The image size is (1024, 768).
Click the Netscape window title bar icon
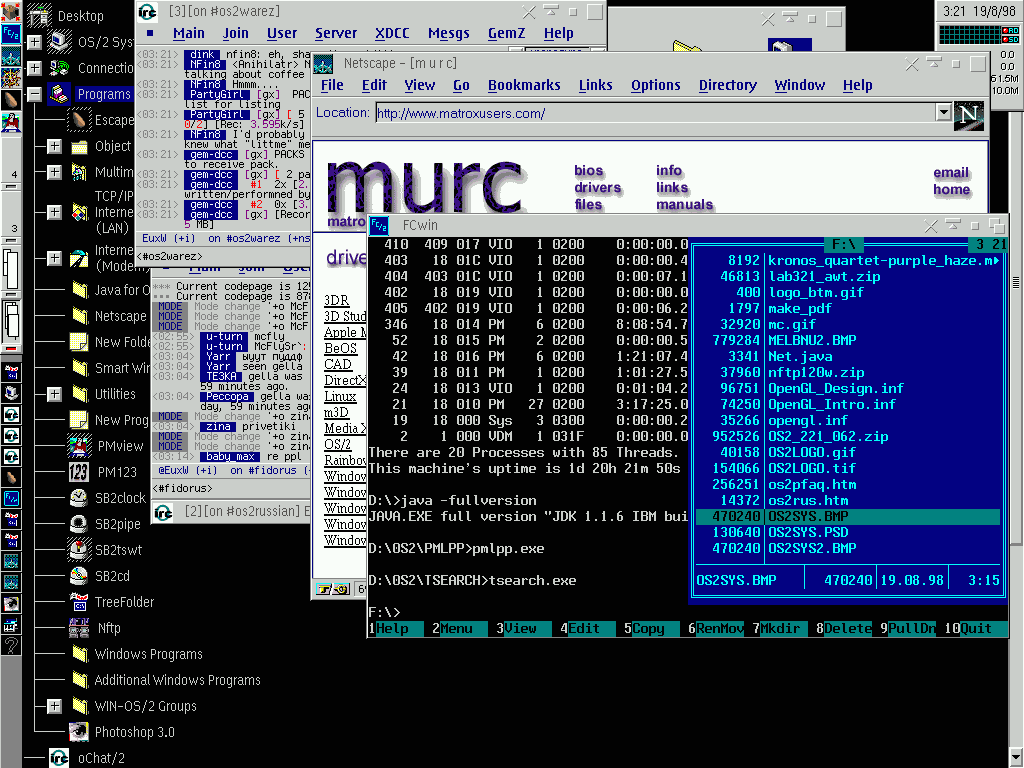(323, 63)
